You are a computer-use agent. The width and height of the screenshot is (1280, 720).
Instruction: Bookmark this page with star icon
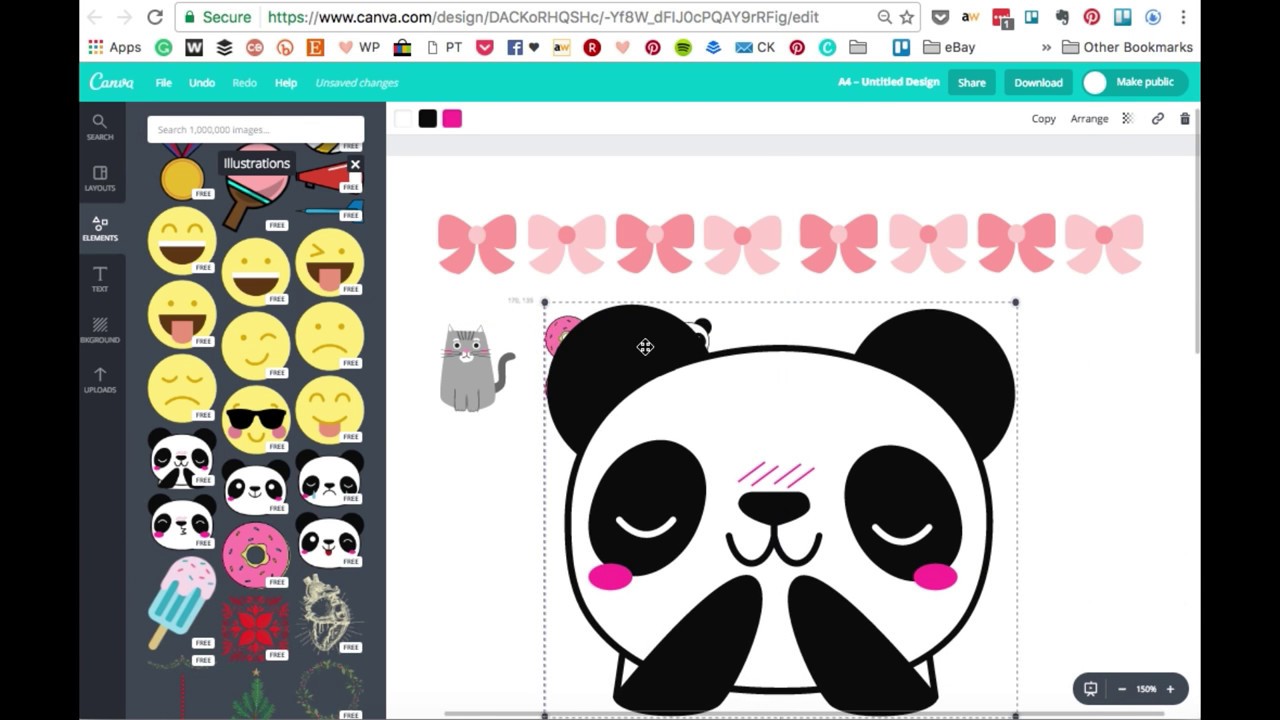click(x=907, y=17)
